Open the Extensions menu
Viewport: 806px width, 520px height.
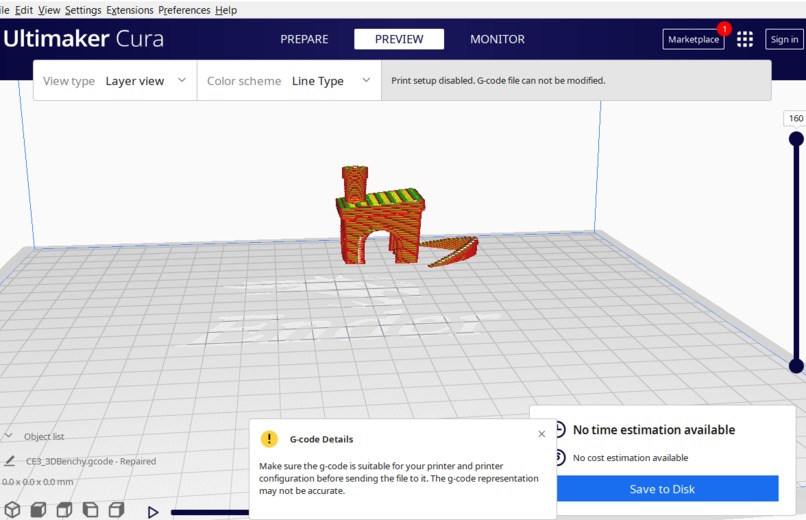[130, 10]
